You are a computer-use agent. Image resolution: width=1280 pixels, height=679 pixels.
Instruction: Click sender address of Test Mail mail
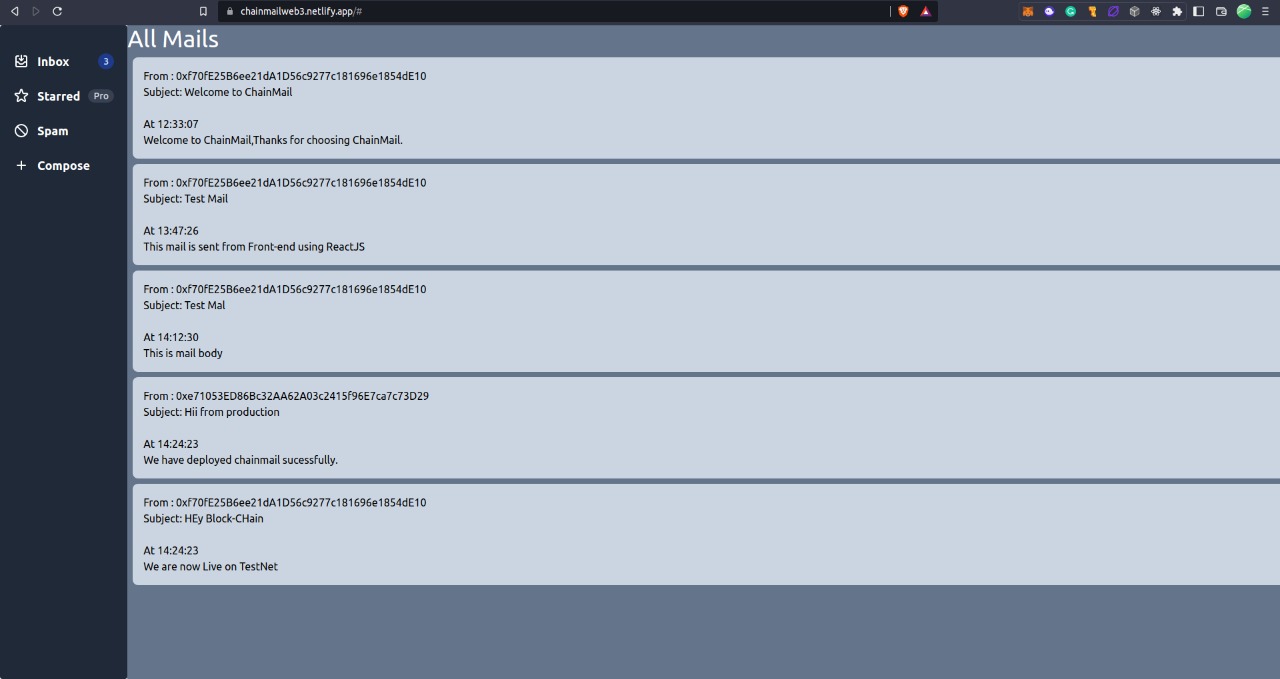[x=301, y=183]
